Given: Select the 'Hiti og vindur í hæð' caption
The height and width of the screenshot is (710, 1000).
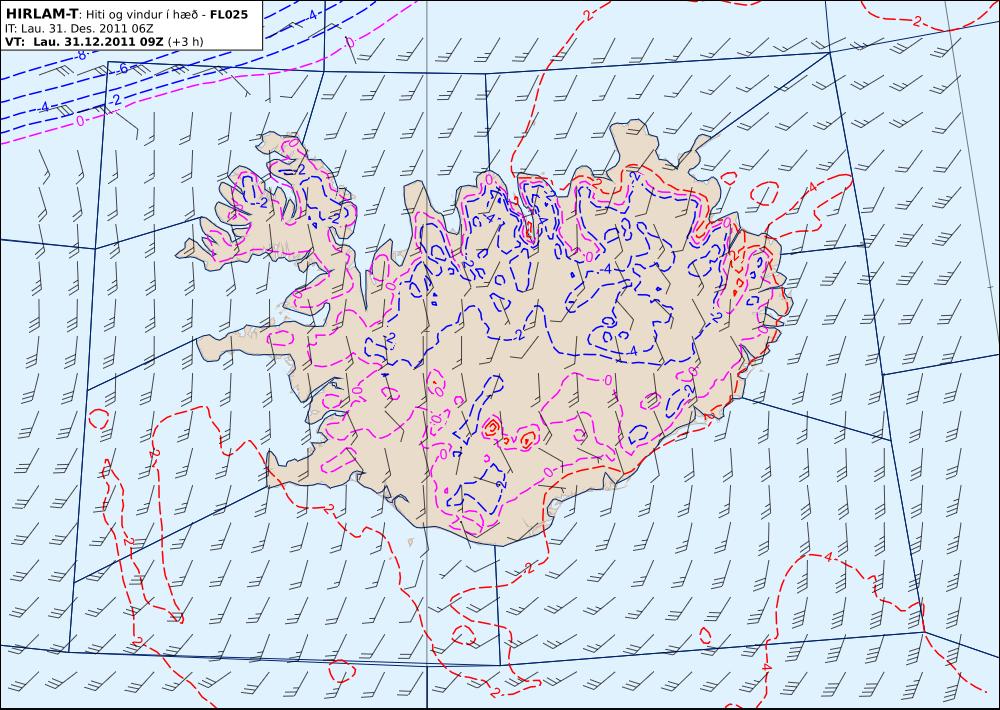Looking at the screenshot, I should [143, 15].
